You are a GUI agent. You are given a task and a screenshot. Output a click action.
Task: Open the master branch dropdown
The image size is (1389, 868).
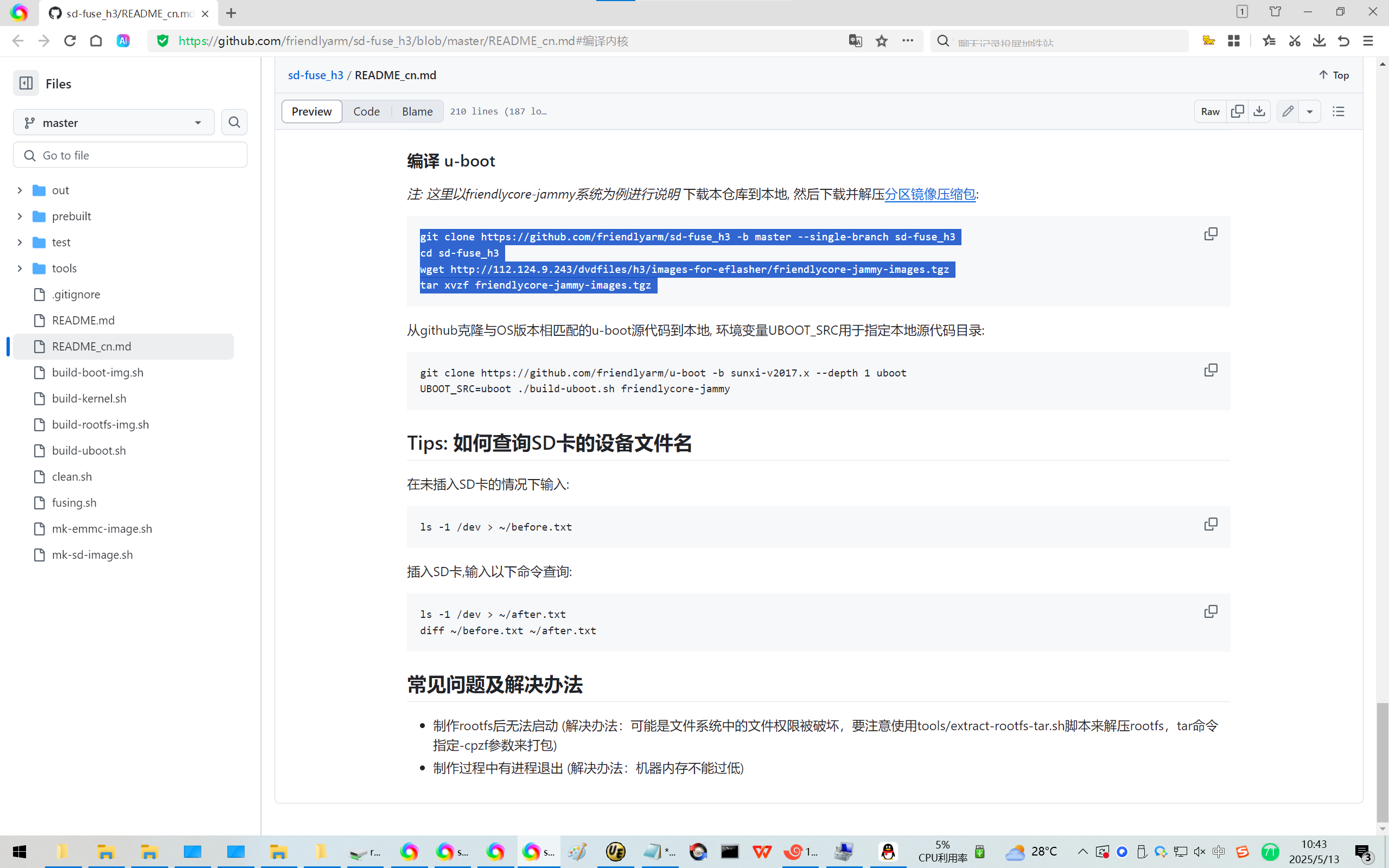113,123
